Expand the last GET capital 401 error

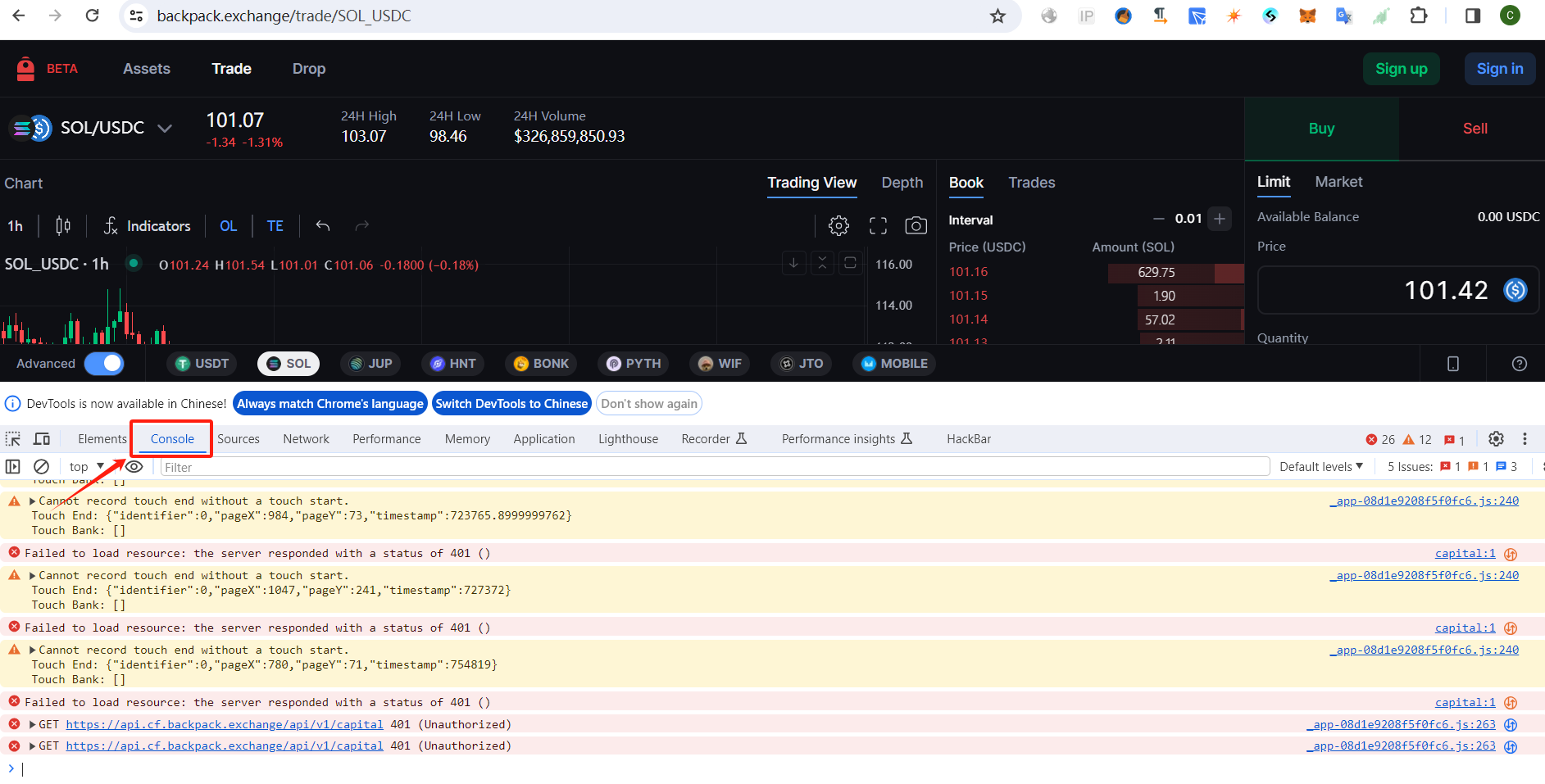pyautogui.click(x=33, y=746)
